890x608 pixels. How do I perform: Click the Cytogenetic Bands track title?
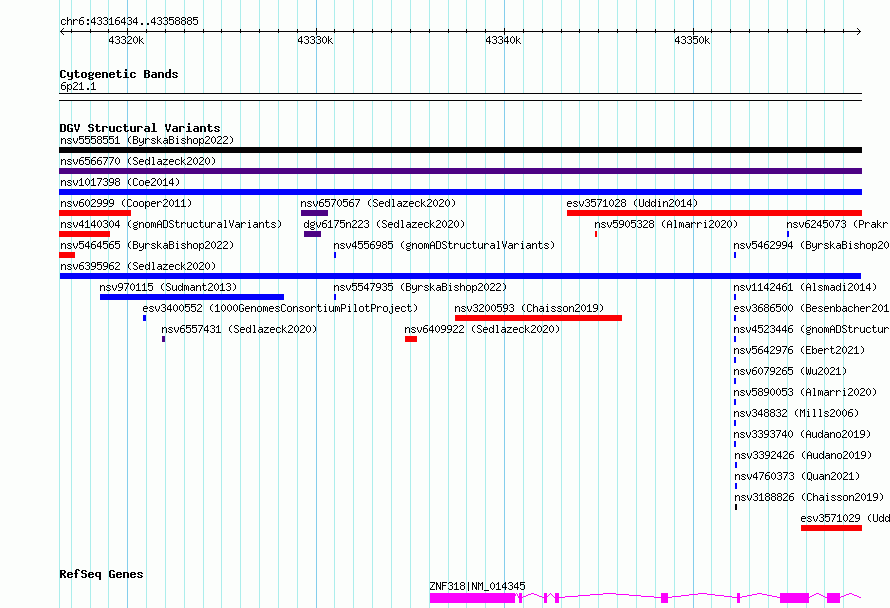pyautogui.click(x=119, y=74)
